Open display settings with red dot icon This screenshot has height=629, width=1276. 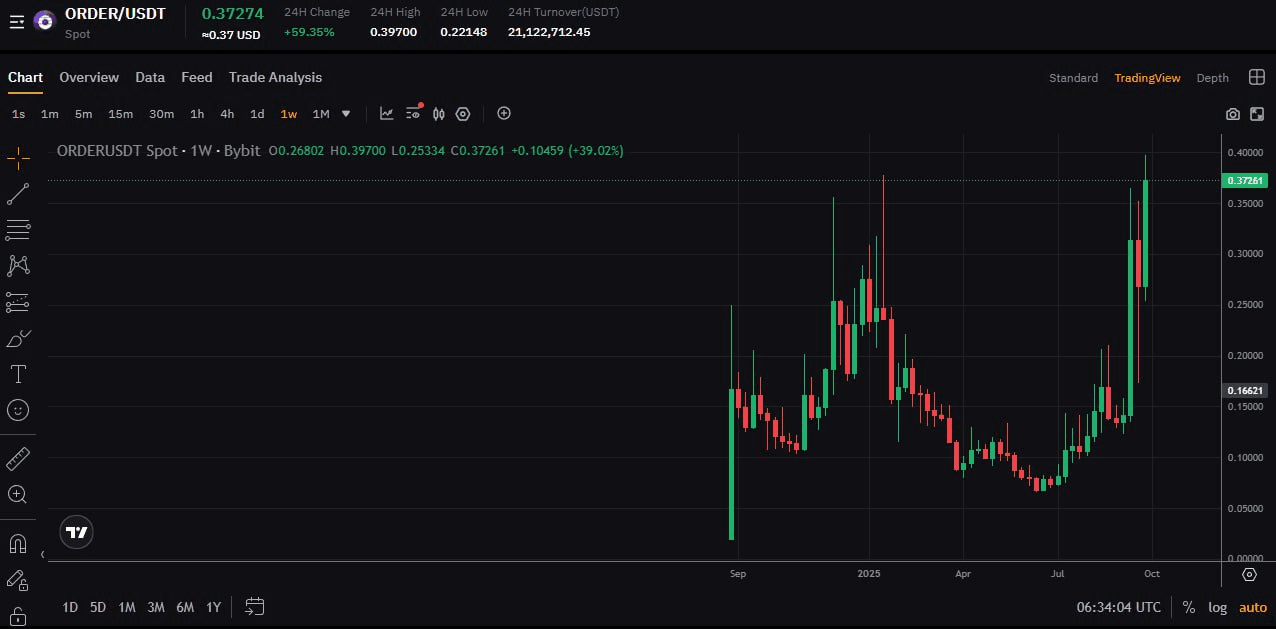414,113
